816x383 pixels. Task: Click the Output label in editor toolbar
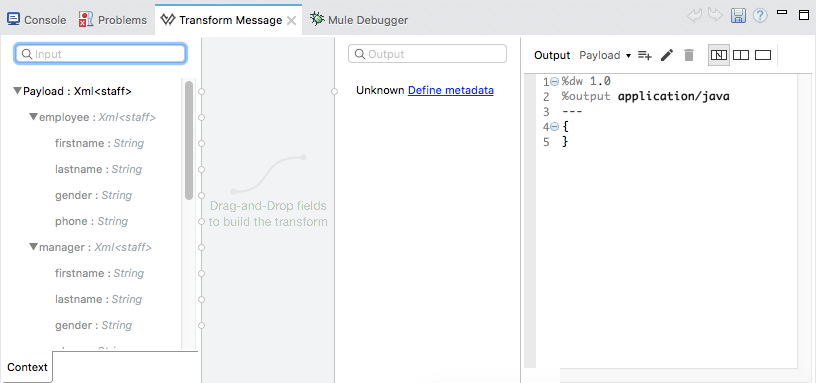pyautogui.click(x=552, y=55)
